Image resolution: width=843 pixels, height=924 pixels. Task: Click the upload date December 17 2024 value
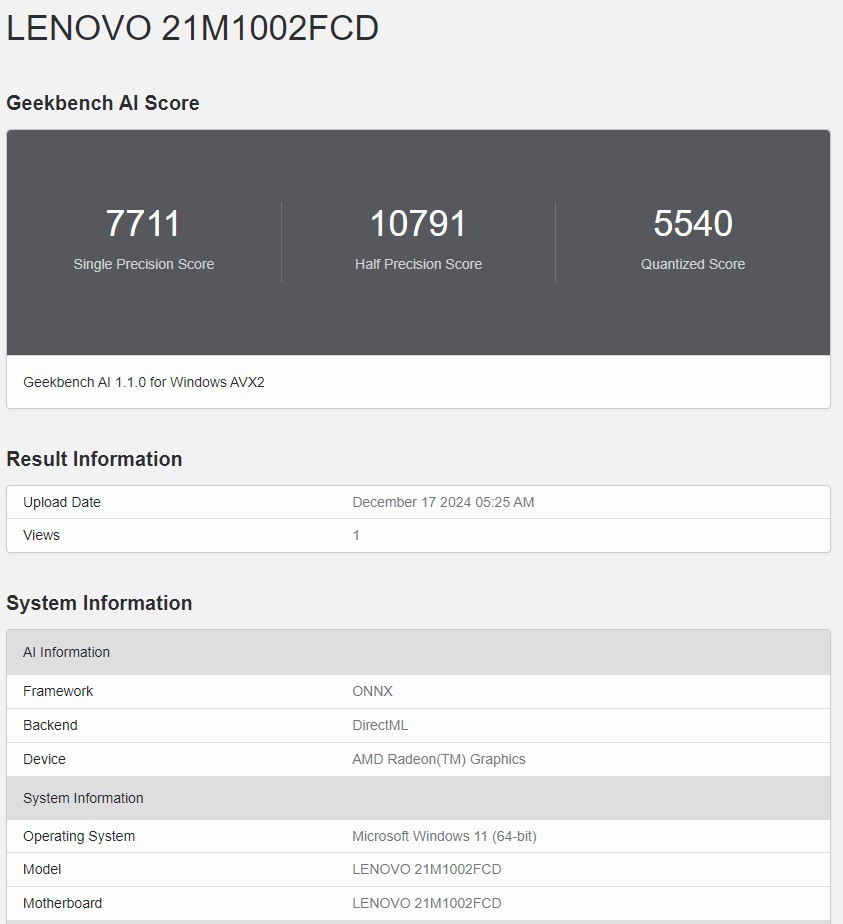(x=443, y=502)
